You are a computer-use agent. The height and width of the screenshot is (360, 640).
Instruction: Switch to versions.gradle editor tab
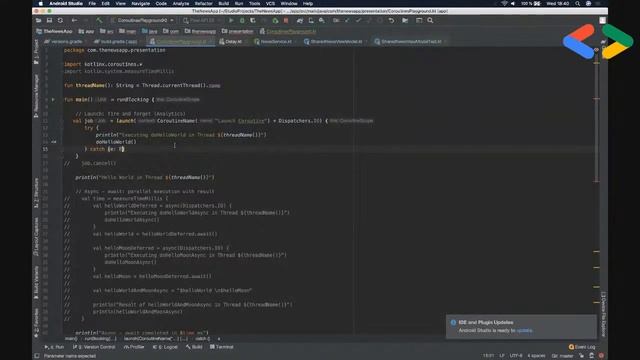[x=64, y=42]
